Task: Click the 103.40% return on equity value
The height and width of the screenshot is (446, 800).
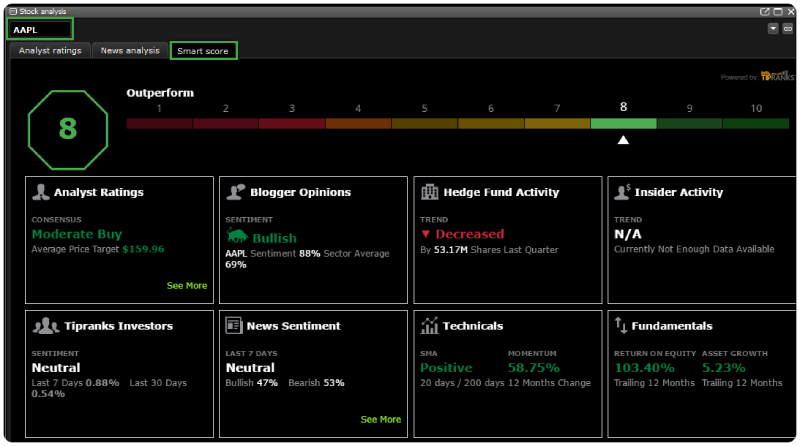Action: click(x=644, y=367)
